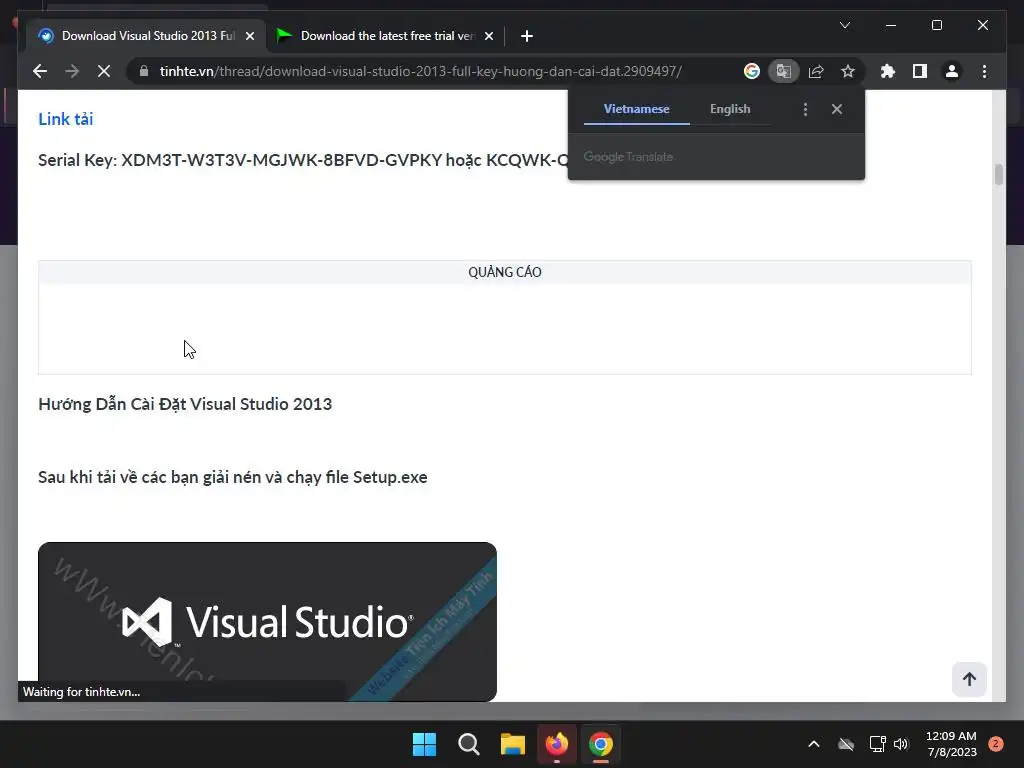Open a new tab
The width and height of the screenshot is (1024, 768).
tap(527, 36)
